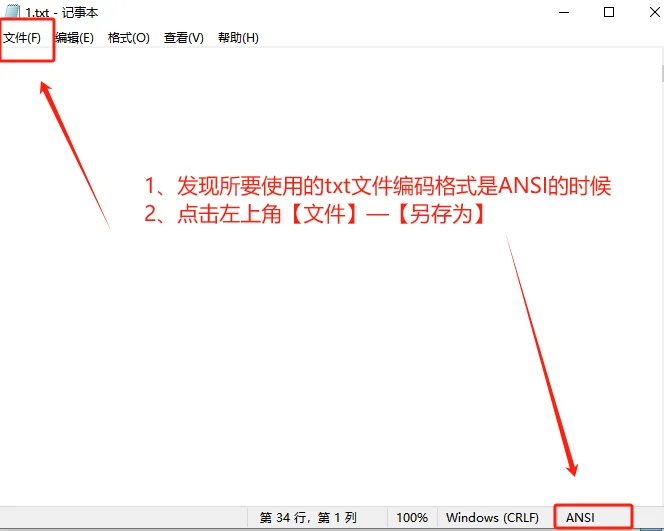Close the 1.txt Notepad window
This screenshot has height=531, width=664.
(x=654, y=12)
